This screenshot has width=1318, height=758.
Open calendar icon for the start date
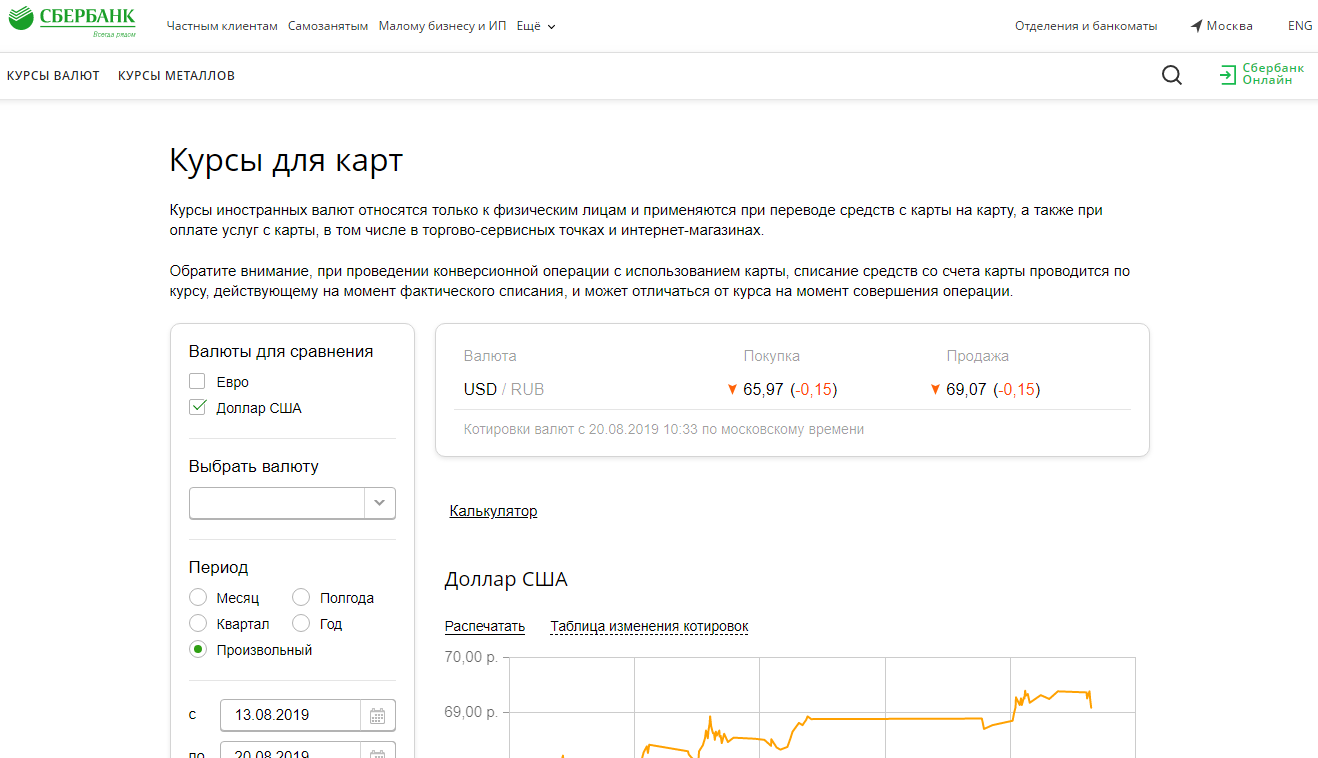click(x=377, y=715)
